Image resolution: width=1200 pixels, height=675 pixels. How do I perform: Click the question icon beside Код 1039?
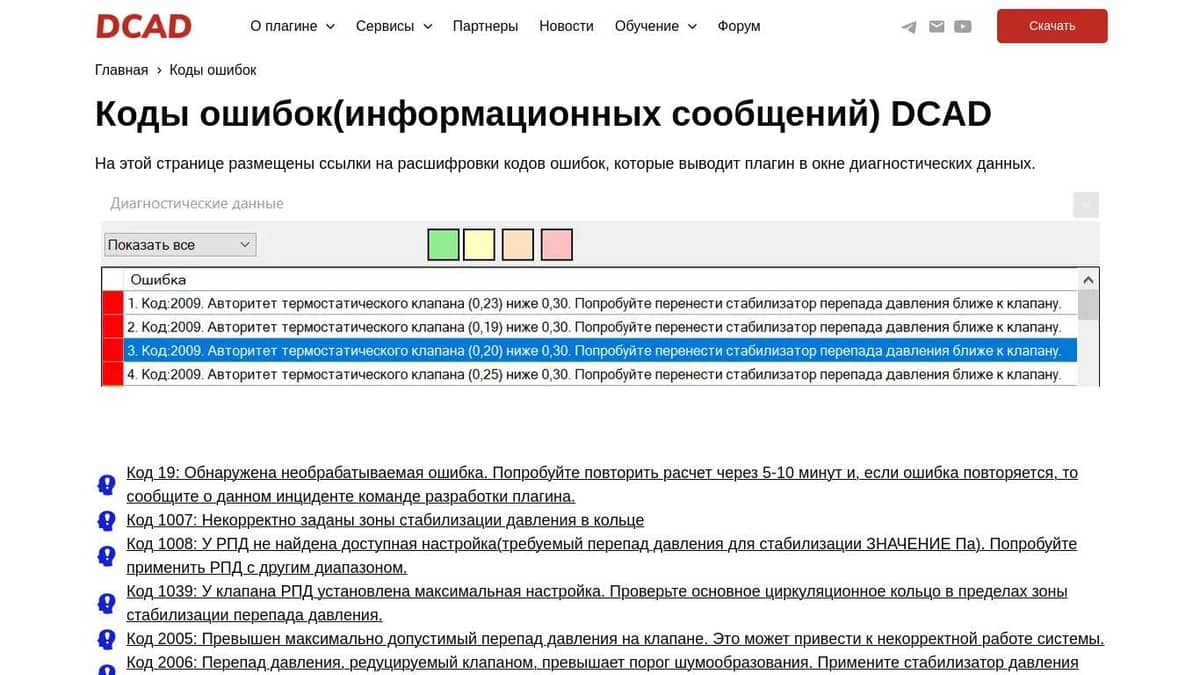click(106, 602)
